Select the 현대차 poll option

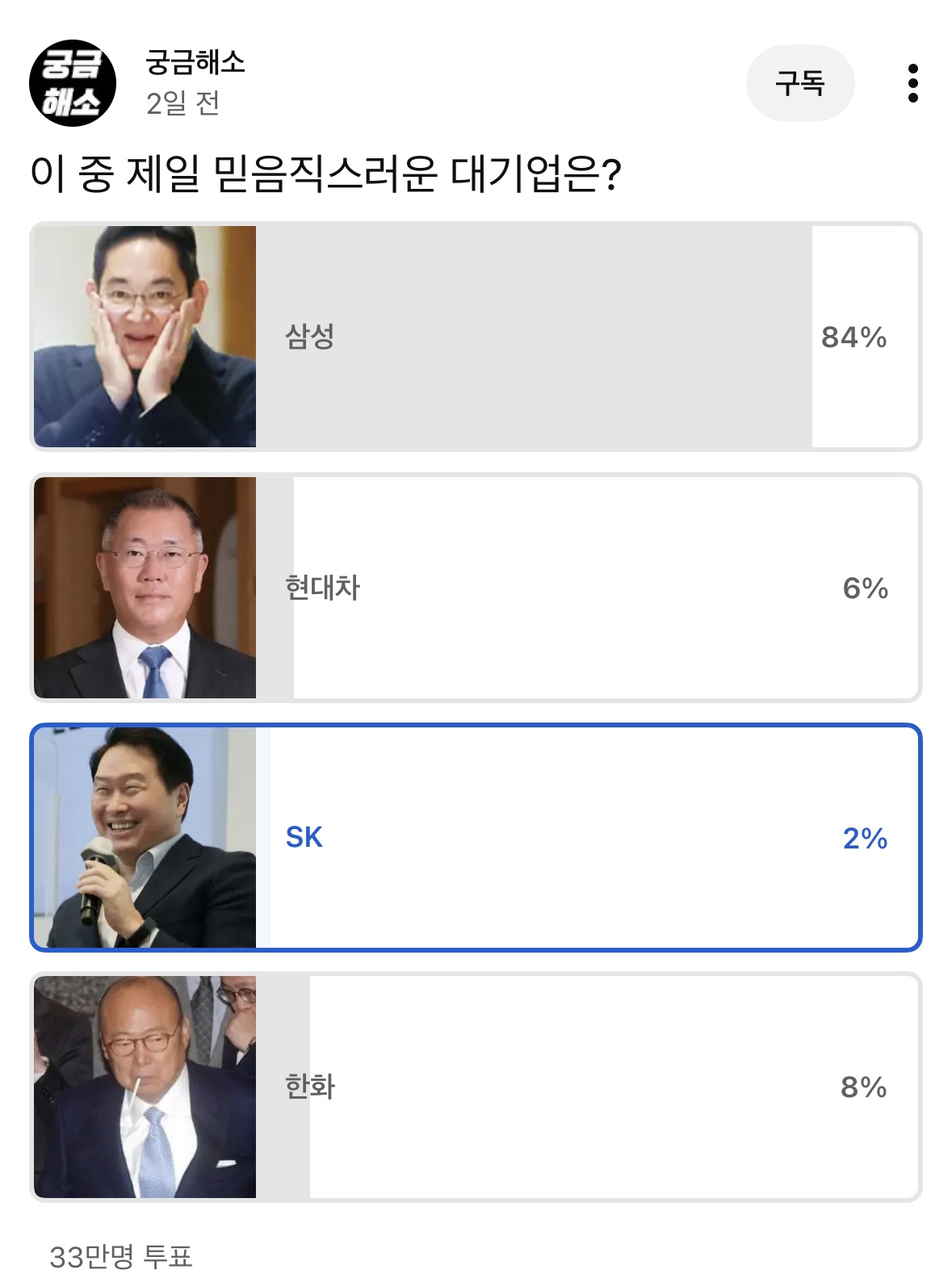point(476,588)
